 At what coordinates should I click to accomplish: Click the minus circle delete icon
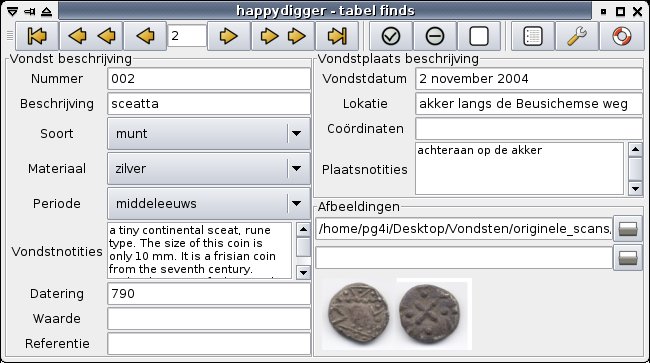[x=435, y=36]
